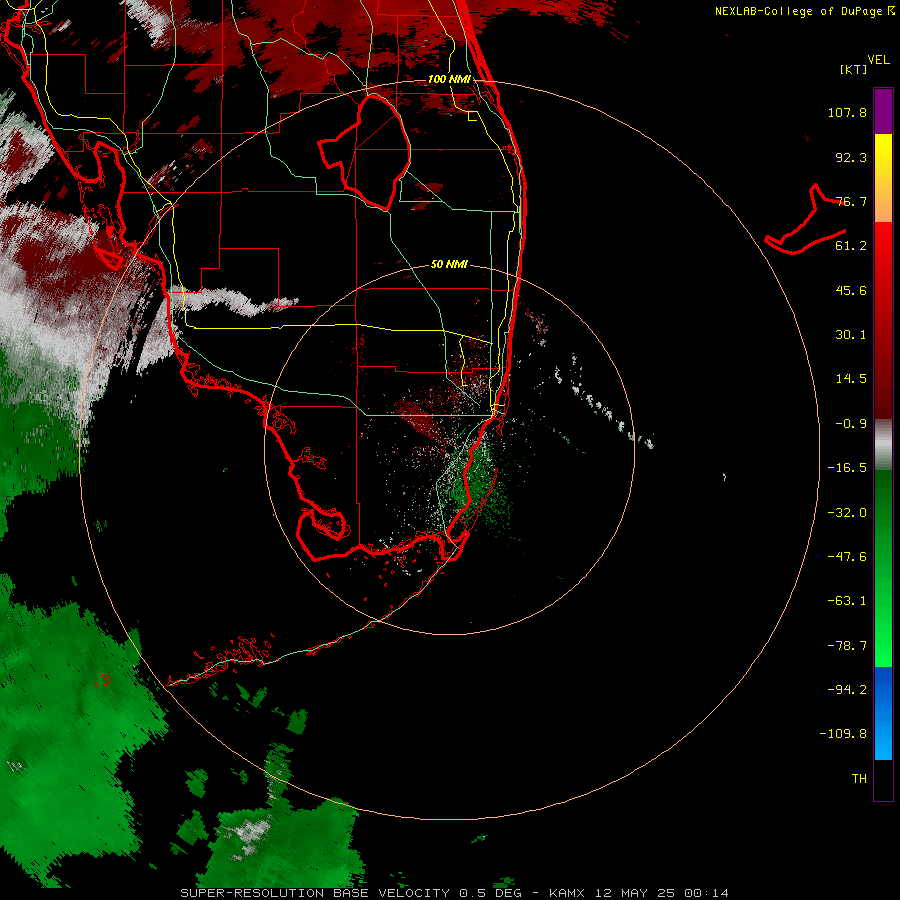Click the 107.8 velocity scale value

click(x=847, y=112)
